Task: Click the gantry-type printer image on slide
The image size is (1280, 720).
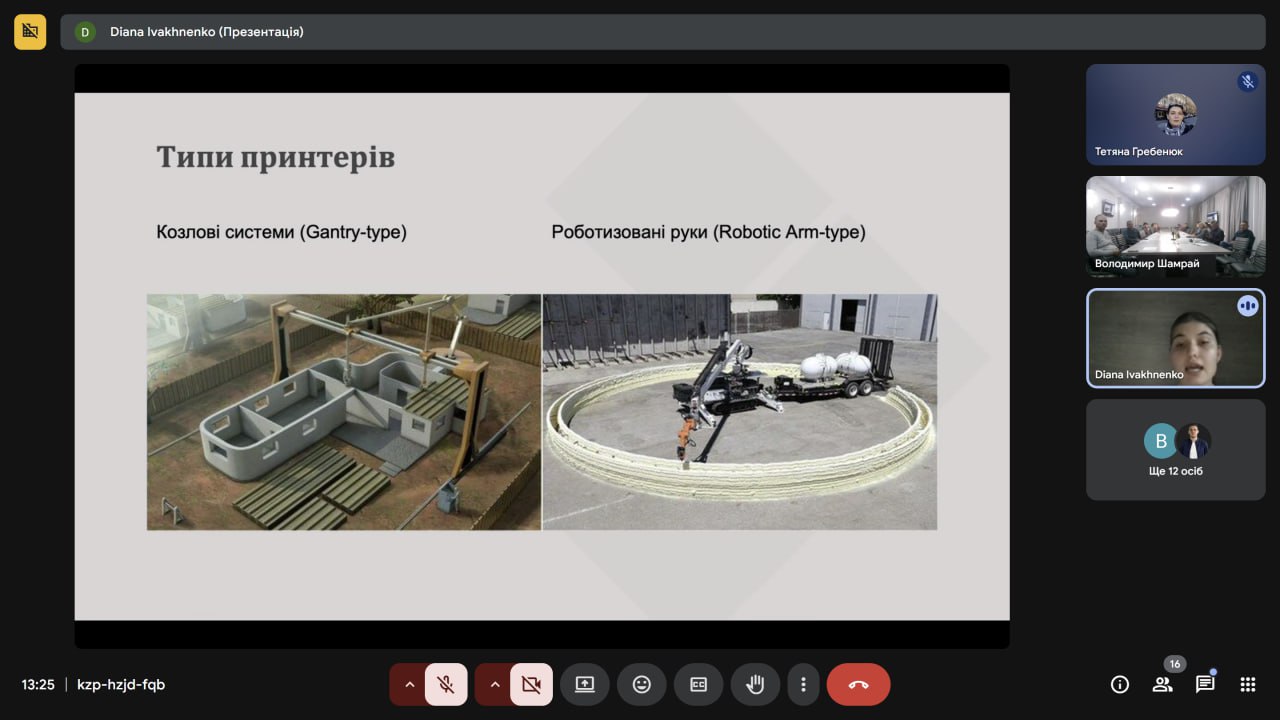Action: [x=344, y=411]
